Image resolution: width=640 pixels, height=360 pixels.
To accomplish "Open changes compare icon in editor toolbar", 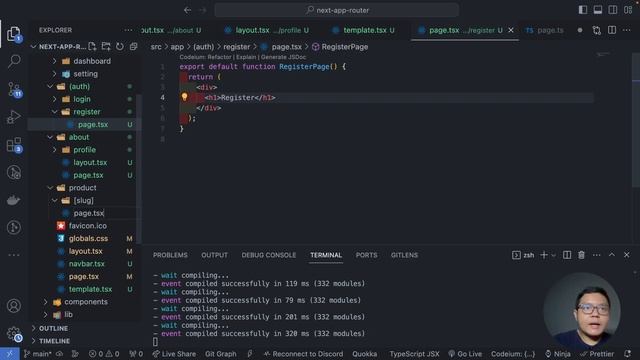I will [597, 30].
